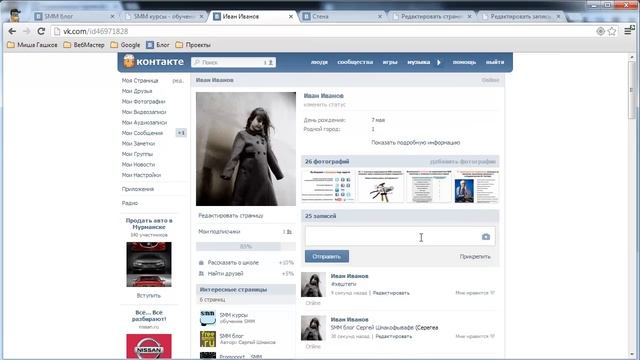Open the Миша Гашков bookmarks folder

[32, 45]
